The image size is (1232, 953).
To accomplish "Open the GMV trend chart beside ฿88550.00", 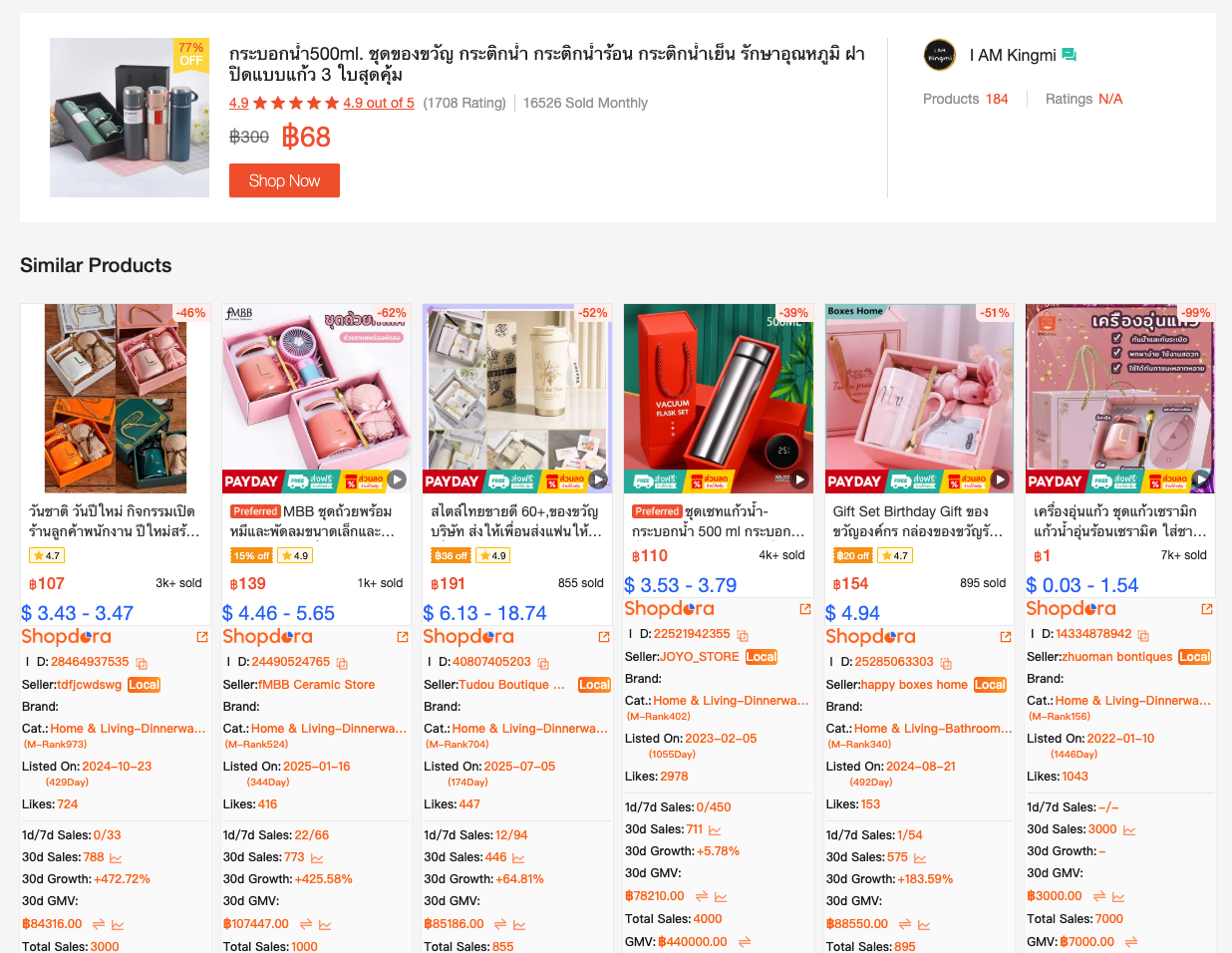I will (x=924, y=925).
